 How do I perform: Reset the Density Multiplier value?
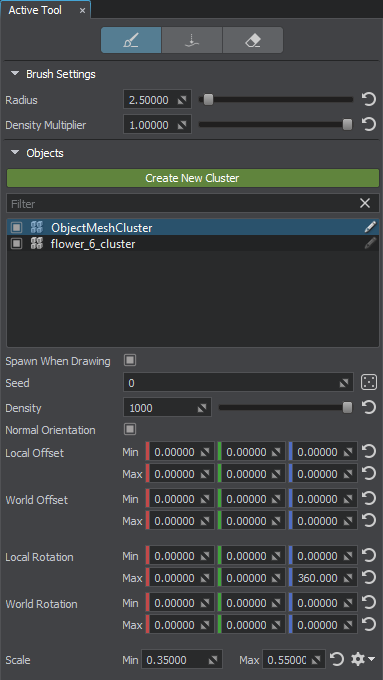click(368, 125)
